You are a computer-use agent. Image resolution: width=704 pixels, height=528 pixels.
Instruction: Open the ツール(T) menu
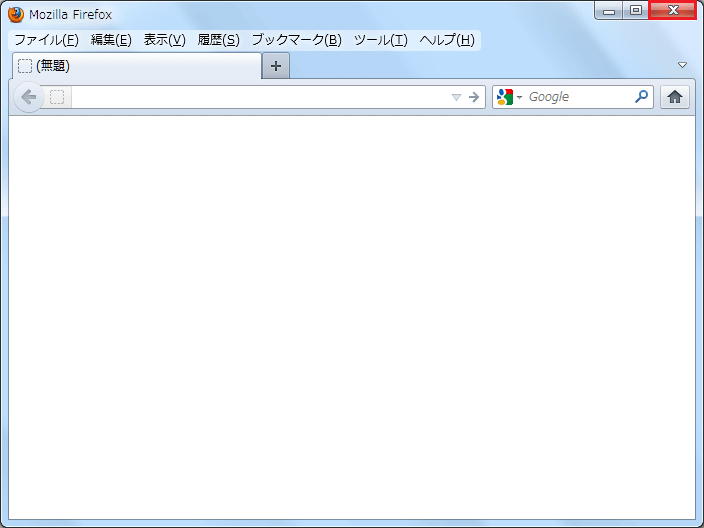click(380, 40)
